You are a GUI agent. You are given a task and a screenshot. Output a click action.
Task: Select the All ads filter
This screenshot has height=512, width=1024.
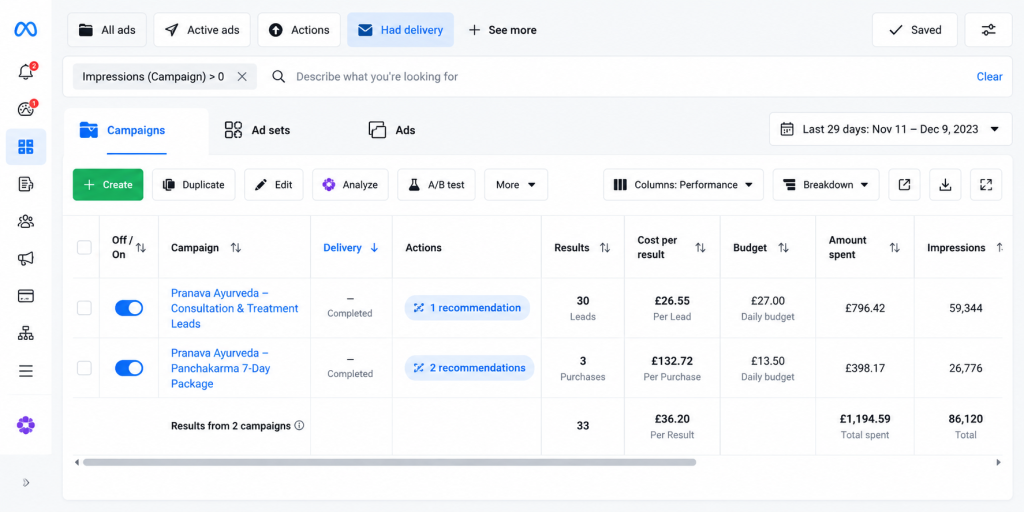(107, 30)
